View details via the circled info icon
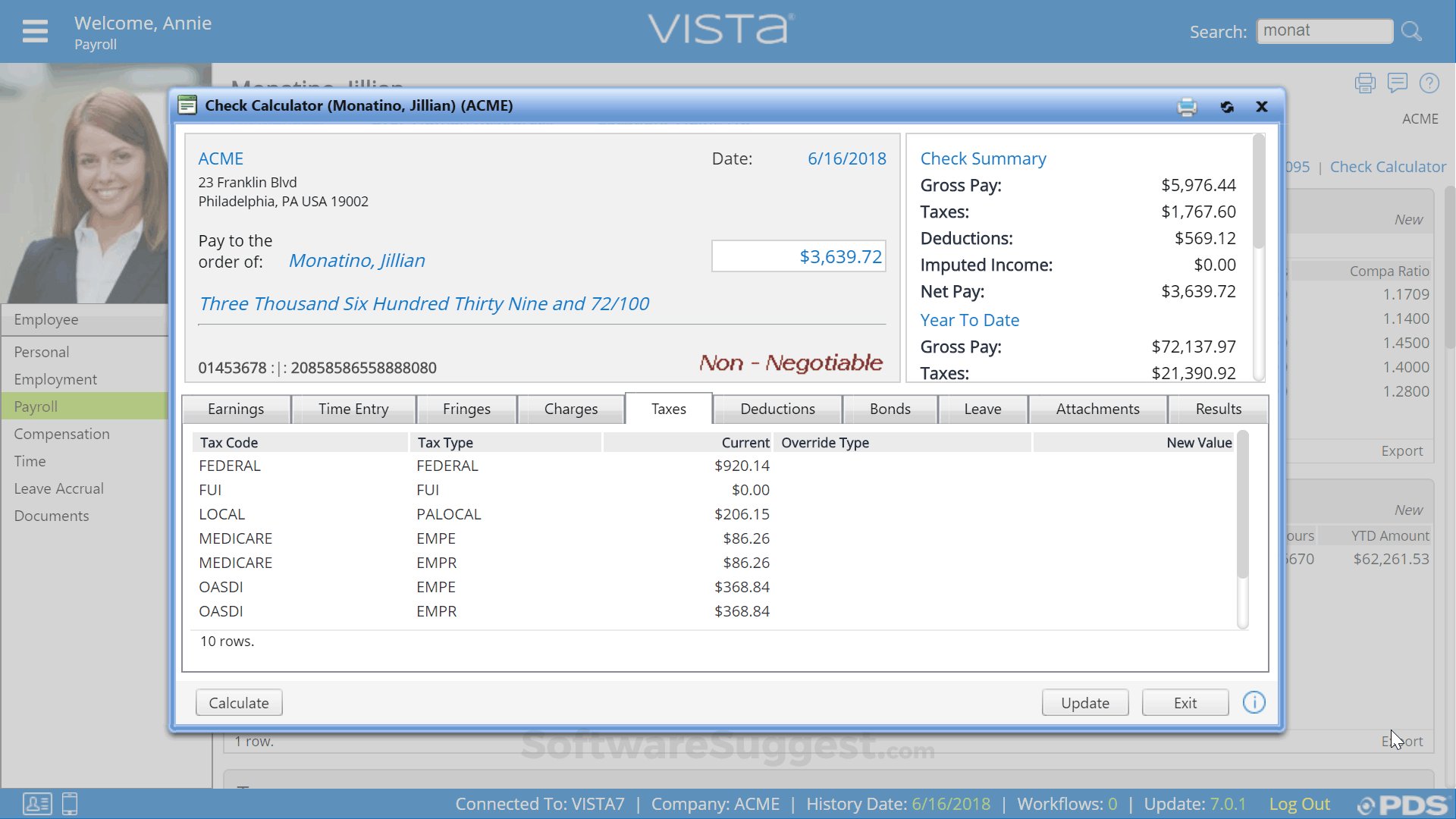1456x819 pixels. pos(1254,702)
